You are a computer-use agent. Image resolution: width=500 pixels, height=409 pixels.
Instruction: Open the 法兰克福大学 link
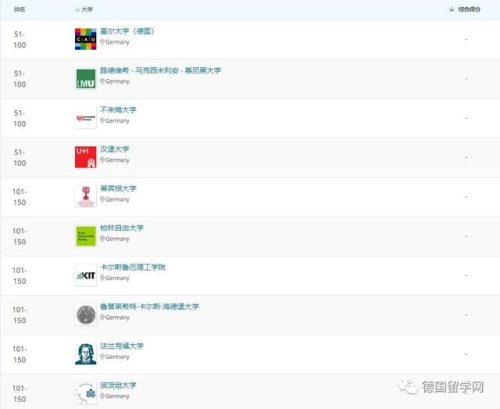[122, 346]
